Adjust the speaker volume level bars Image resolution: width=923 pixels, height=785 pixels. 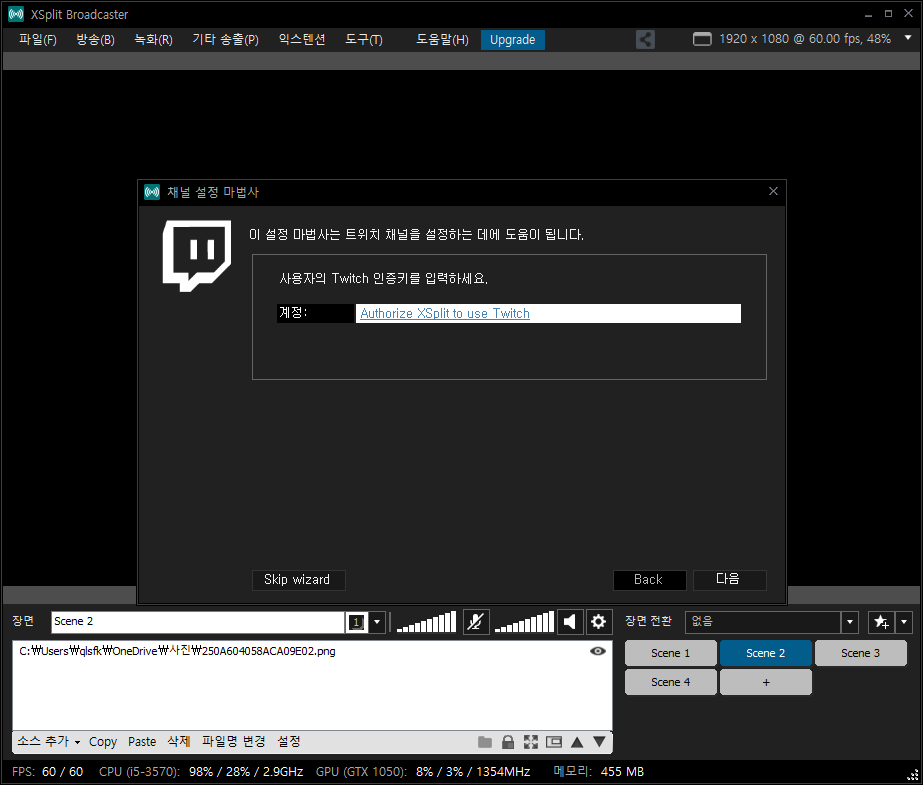524,622
